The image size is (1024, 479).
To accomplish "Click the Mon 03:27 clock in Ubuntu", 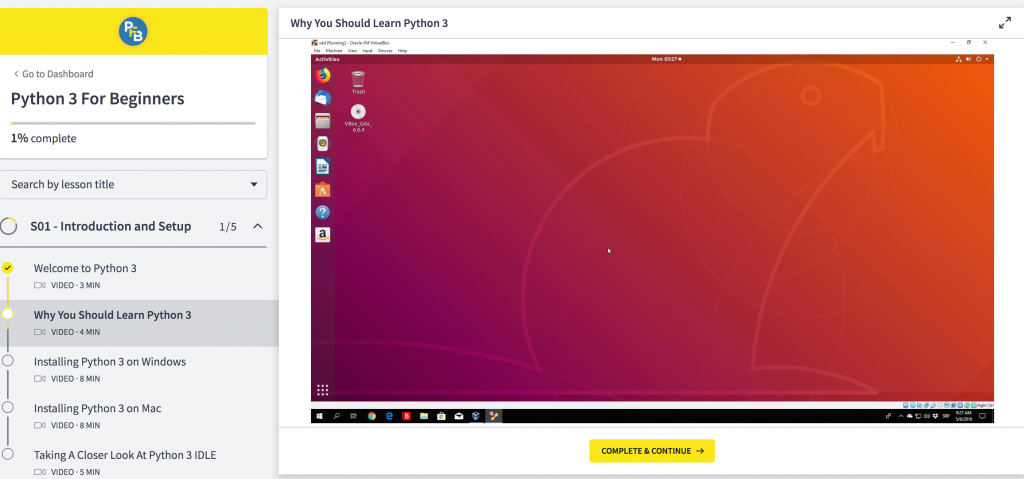I will tap(666, 59).
